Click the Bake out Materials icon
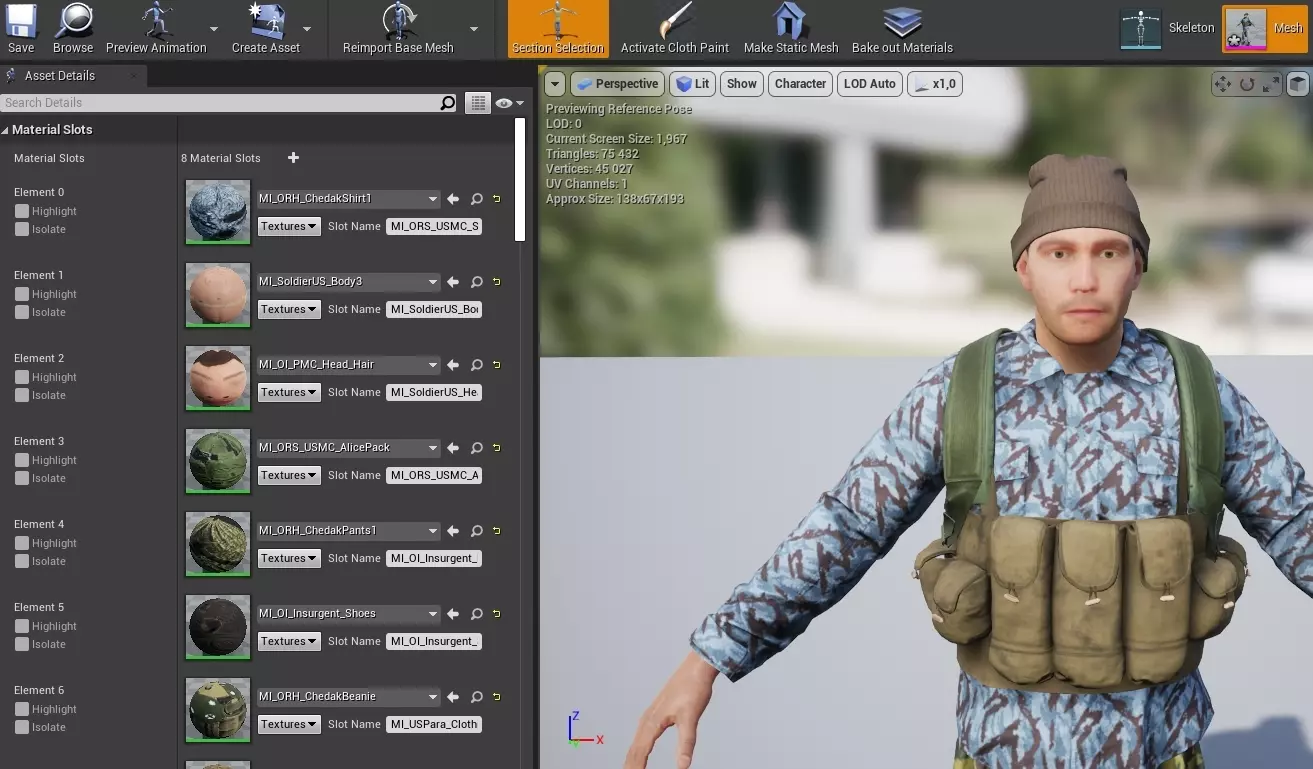This screenshot has width=1313, height=769. tap(902, 28)
